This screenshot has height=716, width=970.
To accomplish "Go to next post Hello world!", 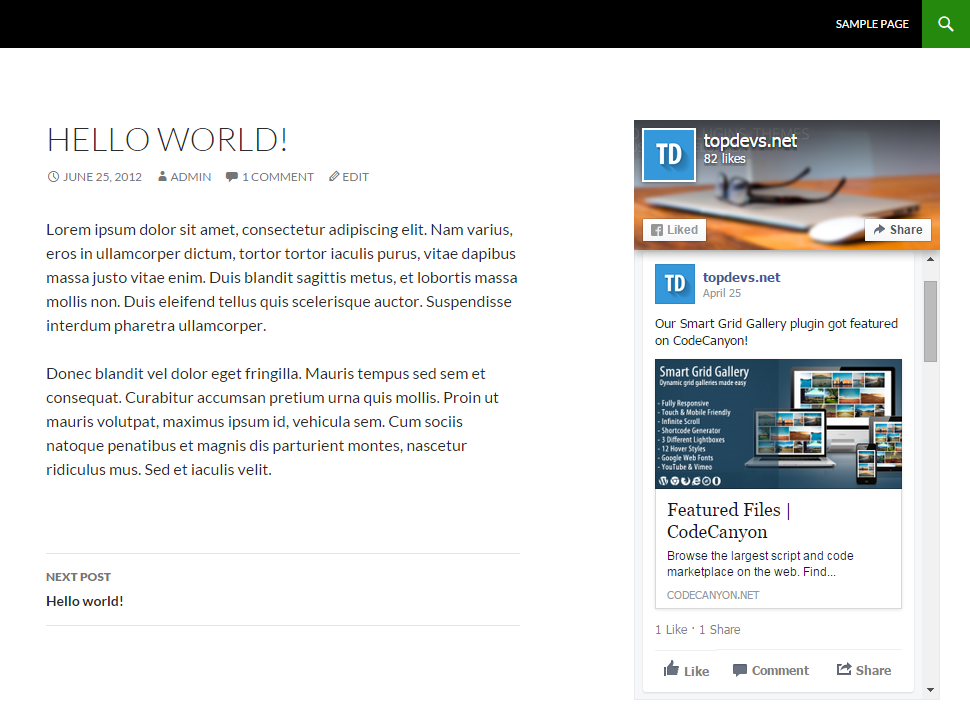I will [x=85, y=601].
